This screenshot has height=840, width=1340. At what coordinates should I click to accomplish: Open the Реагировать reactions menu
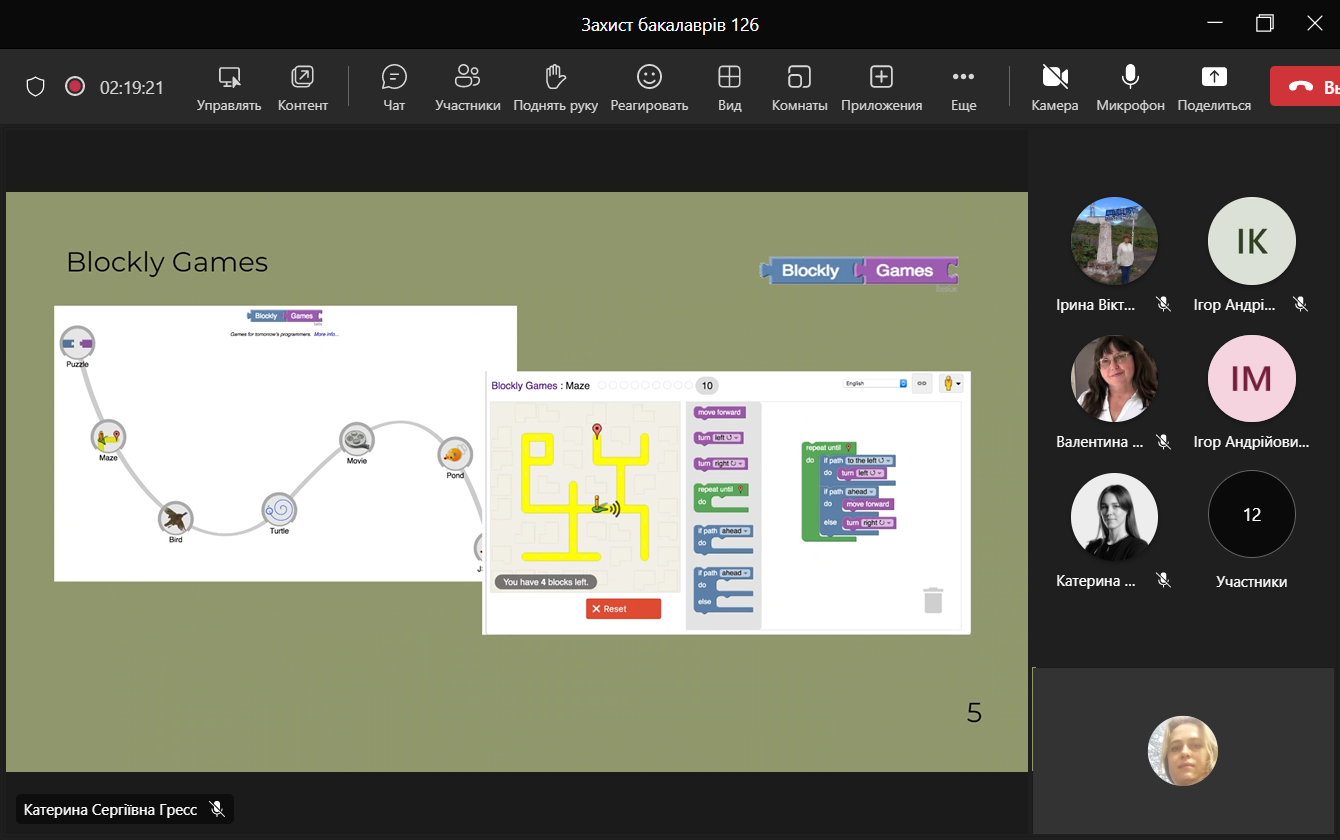pos(649,86)
